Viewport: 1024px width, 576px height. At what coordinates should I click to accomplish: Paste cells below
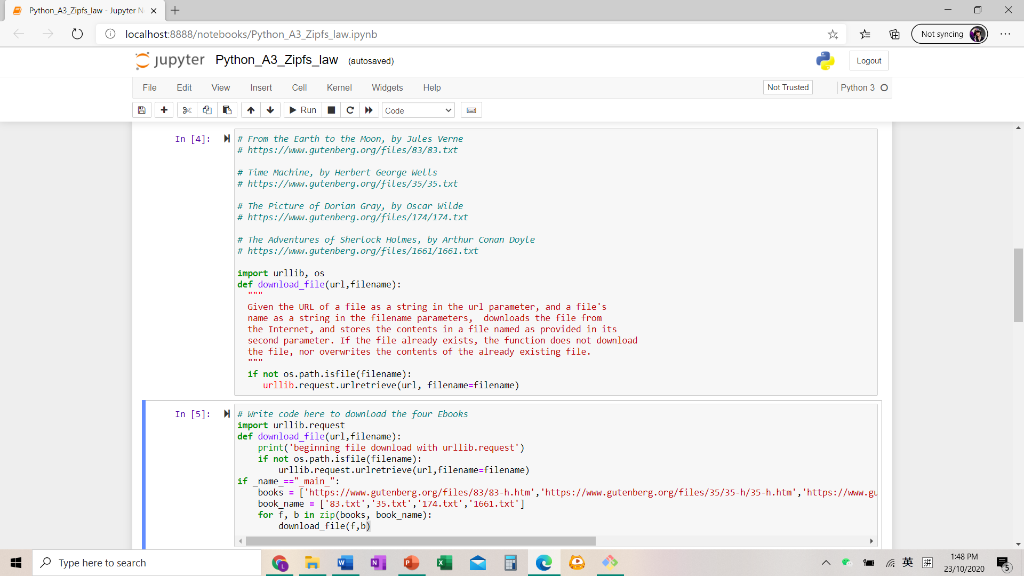227,110
